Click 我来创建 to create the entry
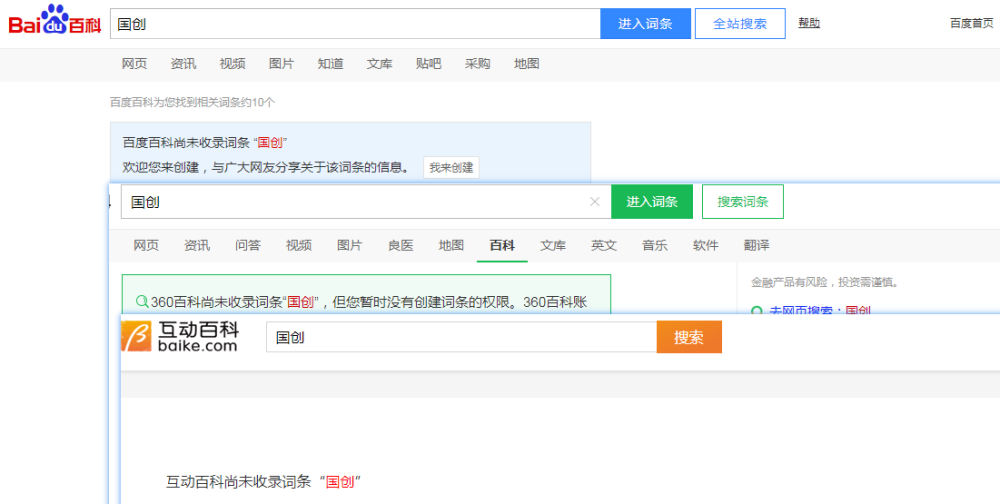The image size is (1000, 504). click(451, 168)
